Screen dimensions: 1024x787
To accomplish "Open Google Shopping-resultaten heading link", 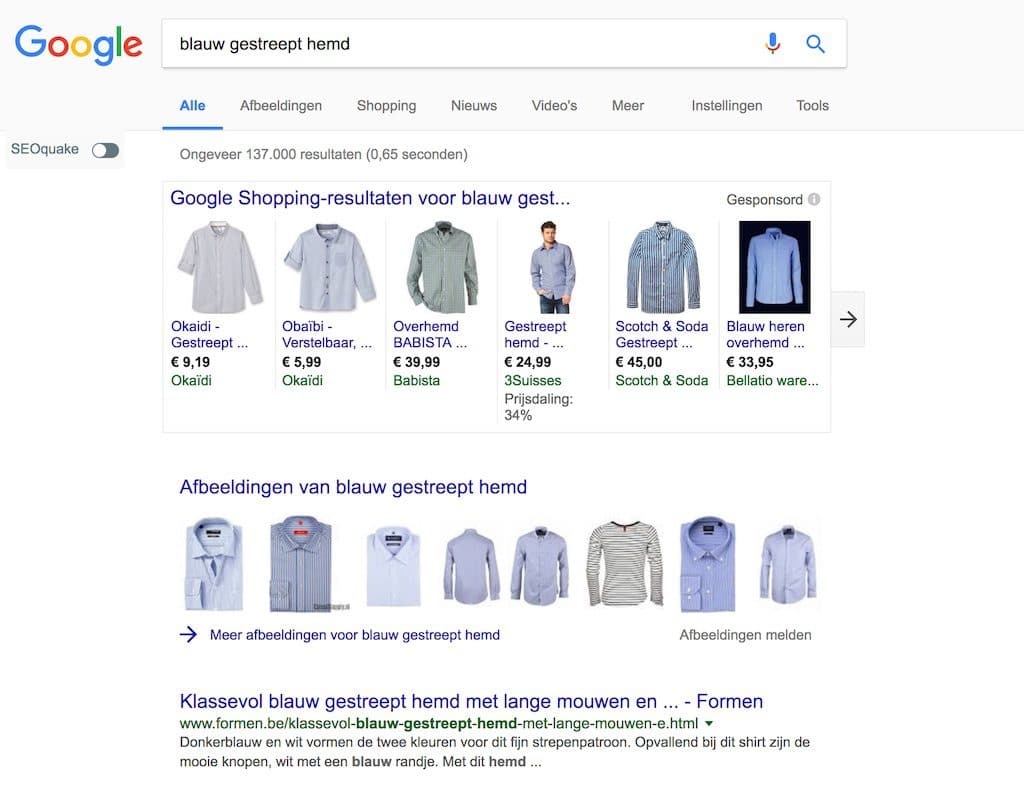I will (370, 198).
